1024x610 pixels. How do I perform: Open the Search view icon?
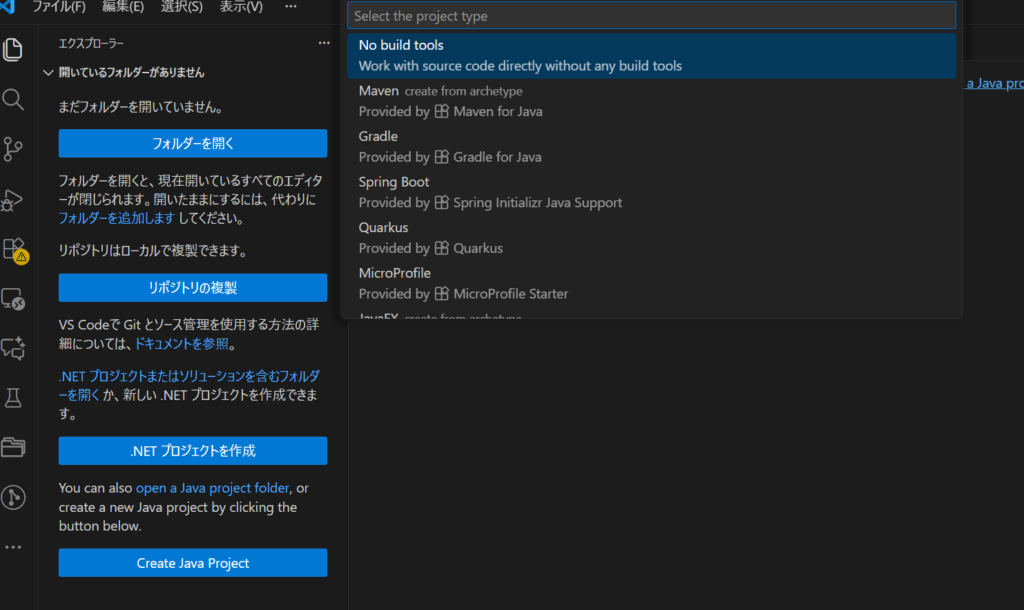tap(13, 99)
